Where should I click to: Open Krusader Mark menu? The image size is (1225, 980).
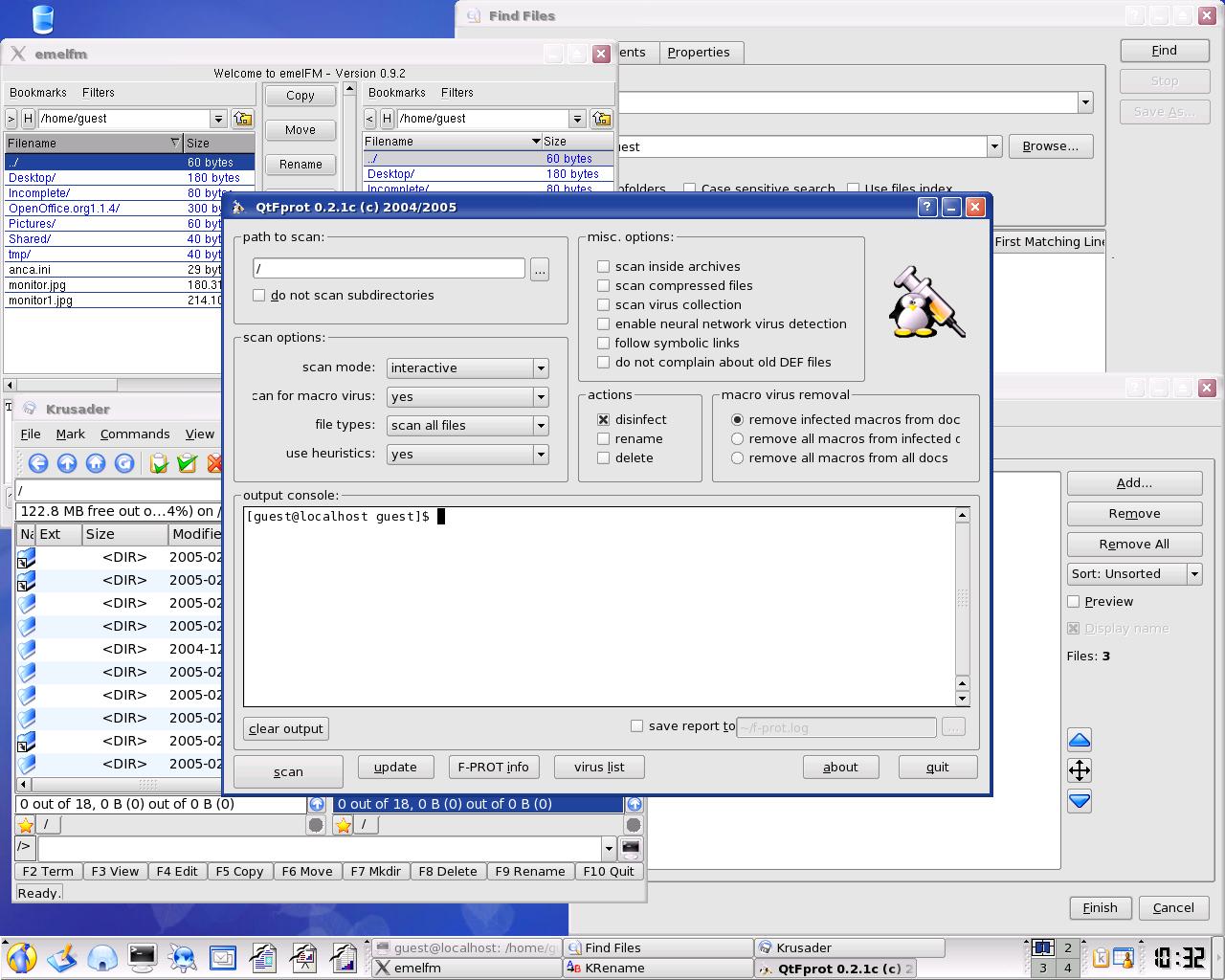[70, 434]
